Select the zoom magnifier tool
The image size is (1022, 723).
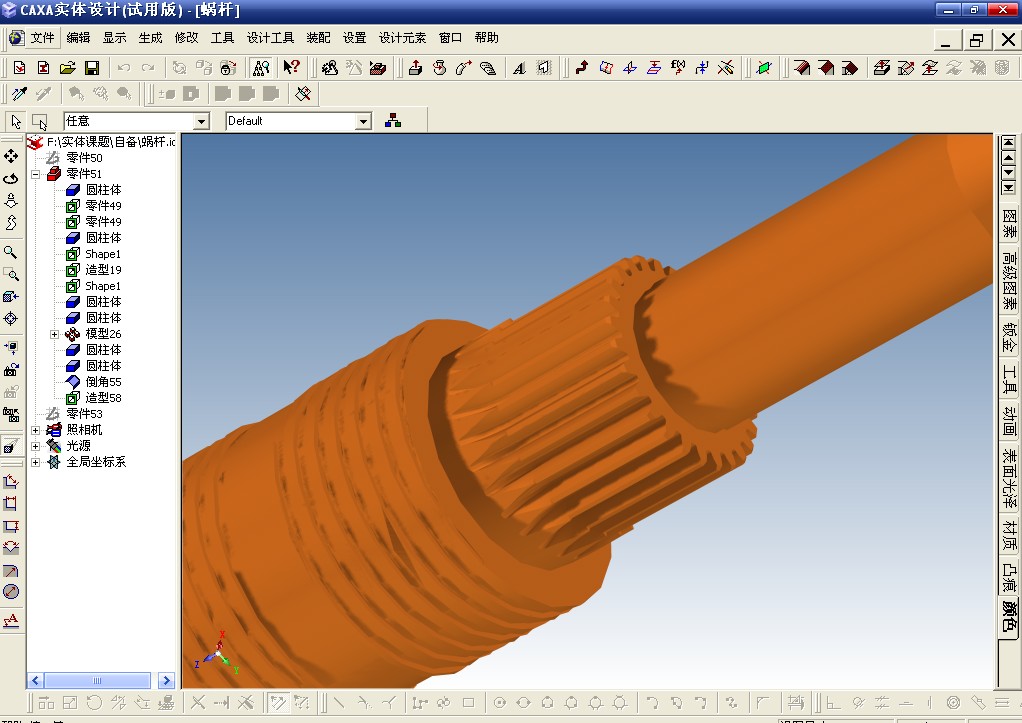[x=11, y=252]
